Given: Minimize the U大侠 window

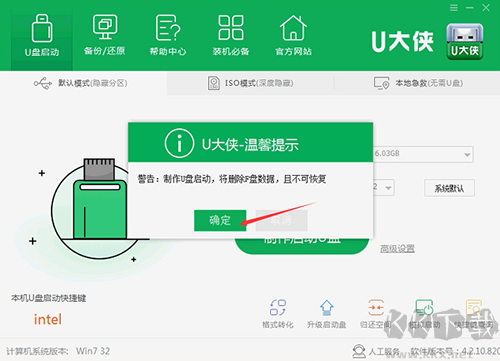Looking at the screenshot, I should [470, 7].
